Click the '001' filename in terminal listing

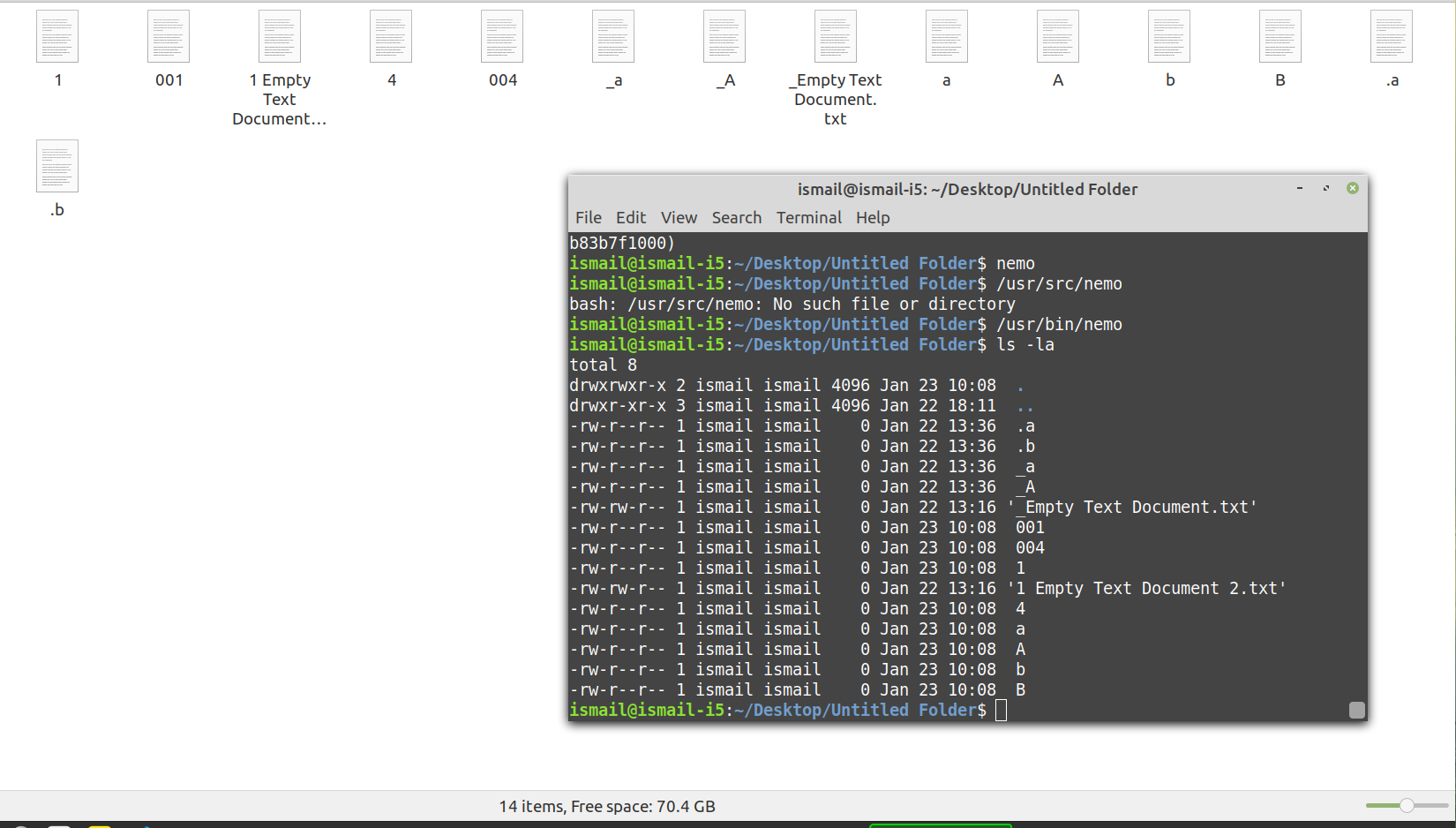coord(1030,528)
